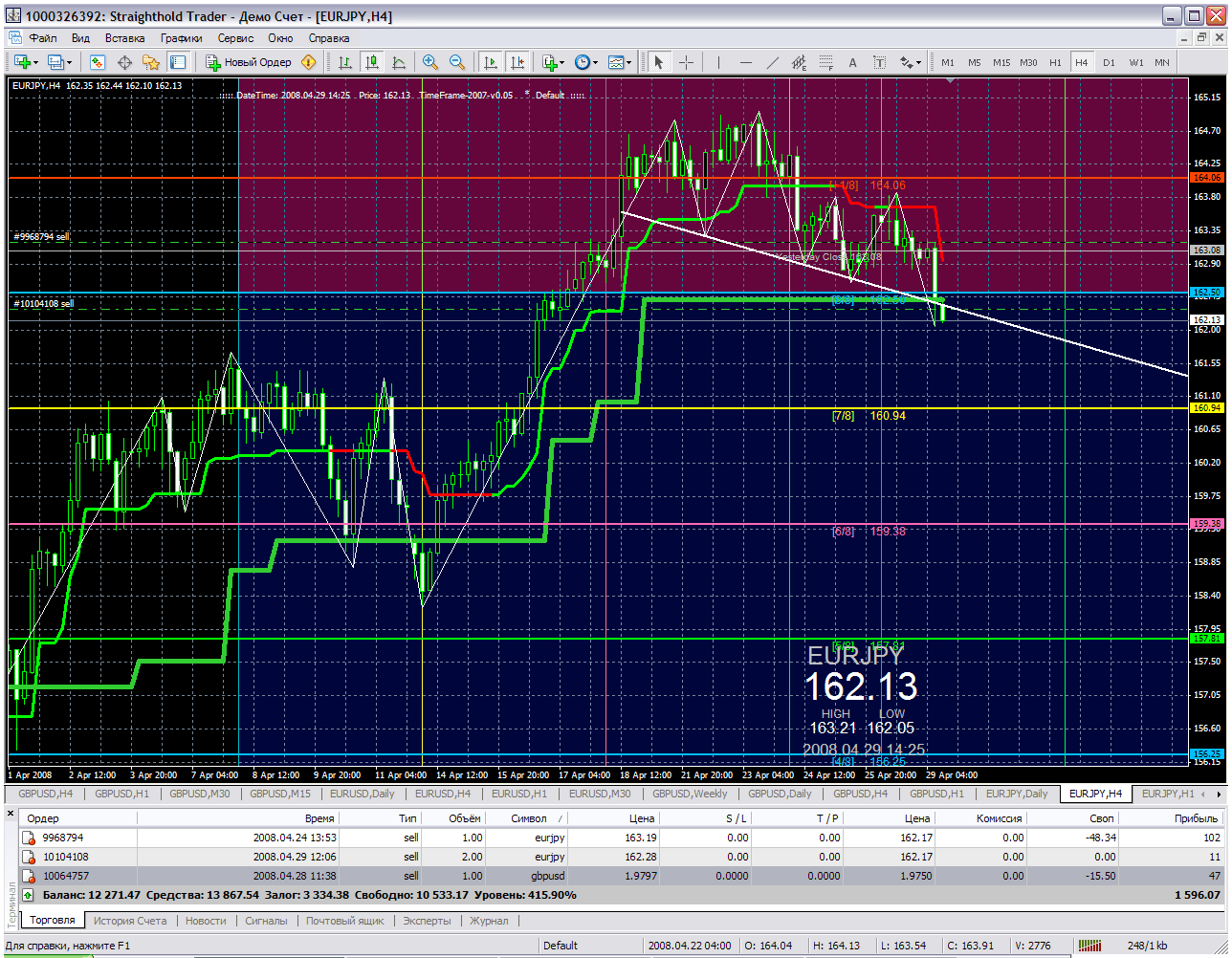Switch the chart to MN timeframe
This screenshot has height=958, width=1232.
pyautogui.click(x=1161, y=62)
